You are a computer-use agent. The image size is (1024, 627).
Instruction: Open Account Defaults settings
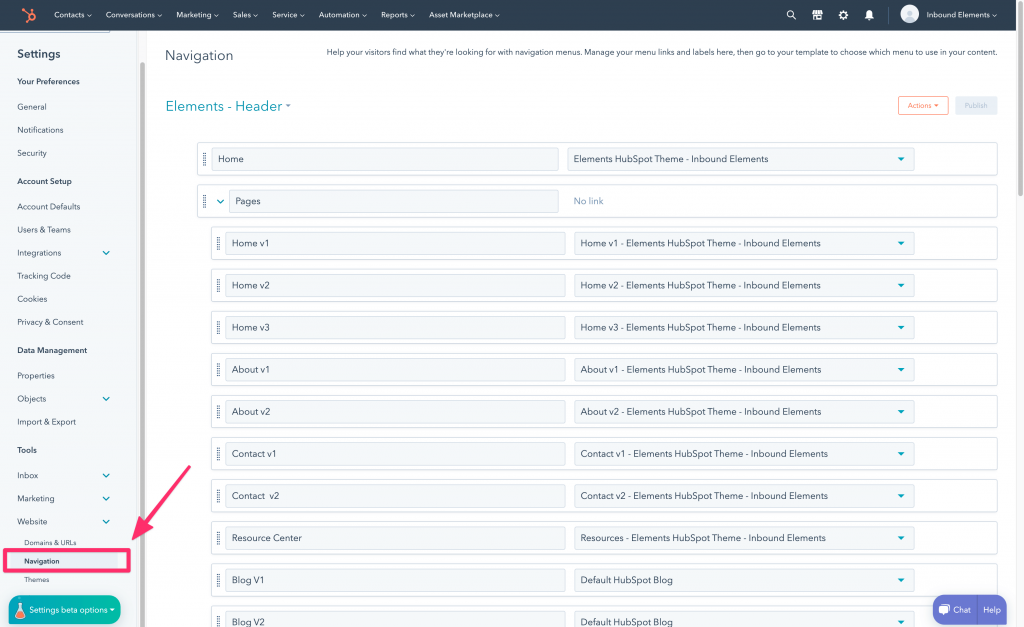pos(49,206)
